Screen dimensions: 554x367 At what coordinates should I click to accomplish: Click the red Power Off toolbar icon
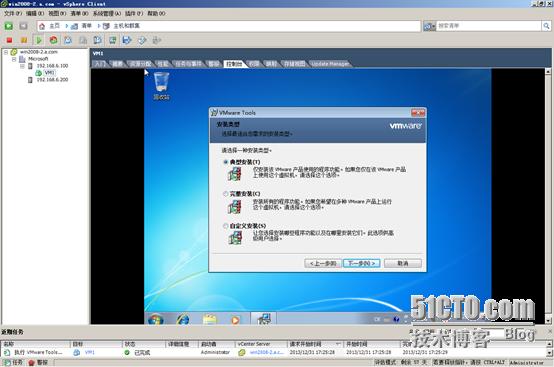coord(9,40)
